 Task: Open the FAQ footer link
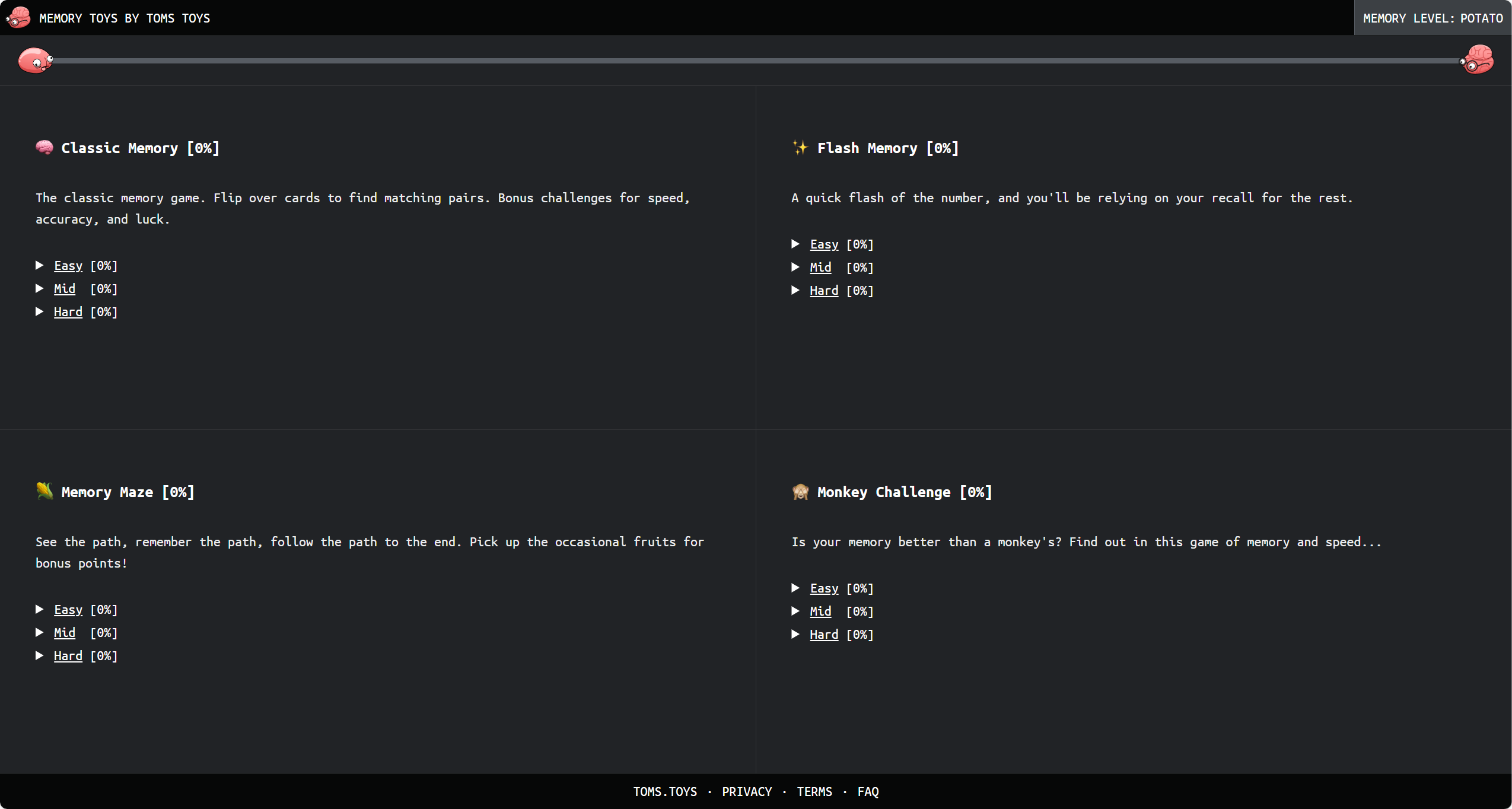[x=868, y=792]
